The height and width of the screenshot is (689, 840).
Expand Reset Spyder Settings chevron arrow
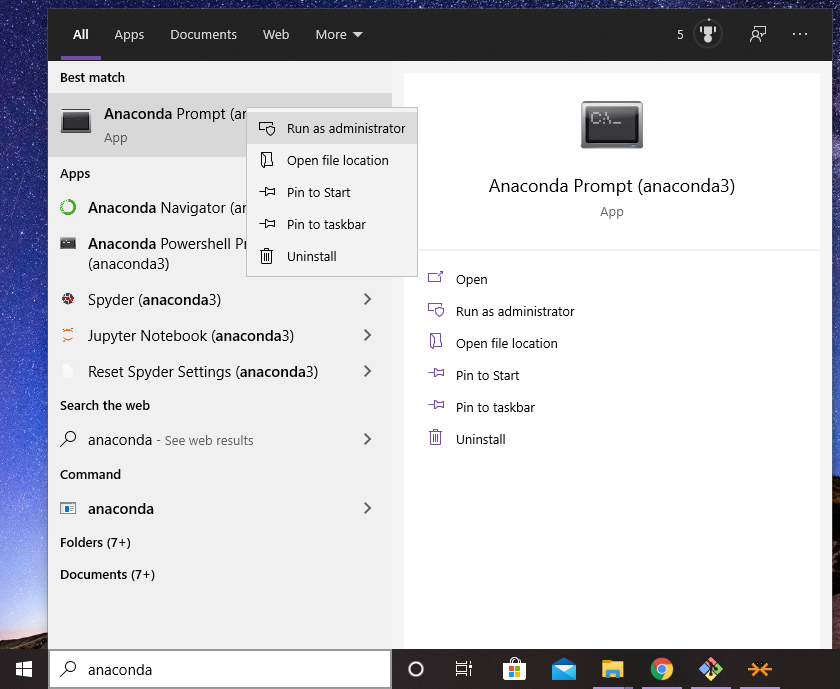[368, 371]
